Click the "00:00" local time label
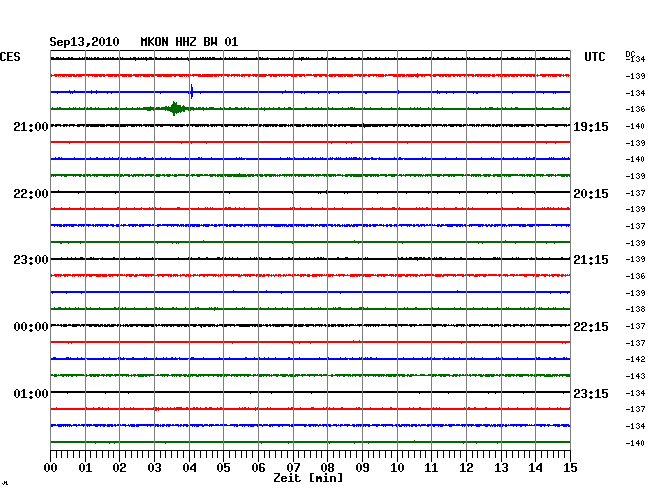This screenshot has width=650, height=494. click(x=31, y=327)
